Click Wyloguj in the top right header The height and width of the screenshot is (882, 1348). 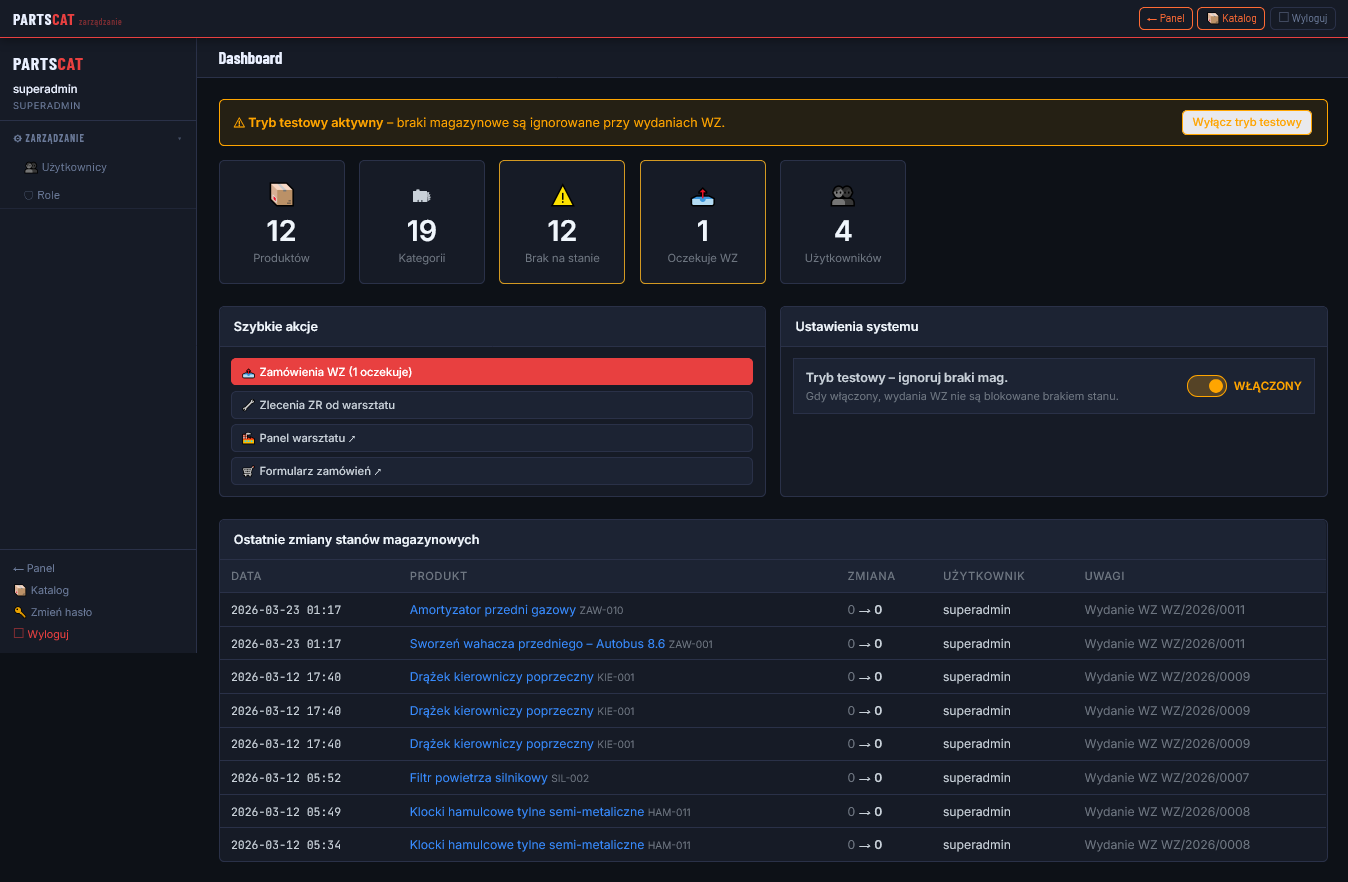pyautogui.click(x=1302, y=18)
